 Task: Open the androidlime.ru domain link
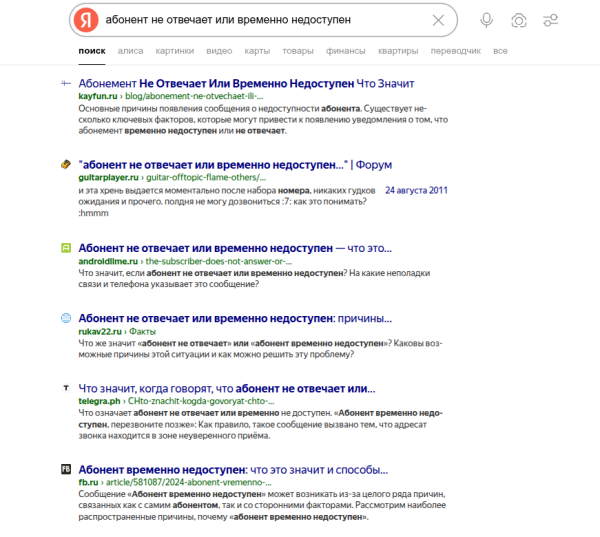[x=108, y=261]
